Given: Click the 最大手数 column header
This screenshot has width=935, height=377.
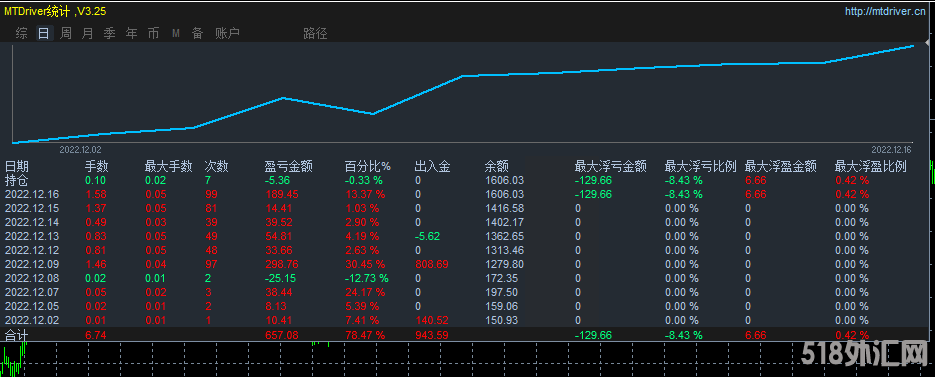Looking at the screenshot, I should pyautogui.click(x=169, y=166).
